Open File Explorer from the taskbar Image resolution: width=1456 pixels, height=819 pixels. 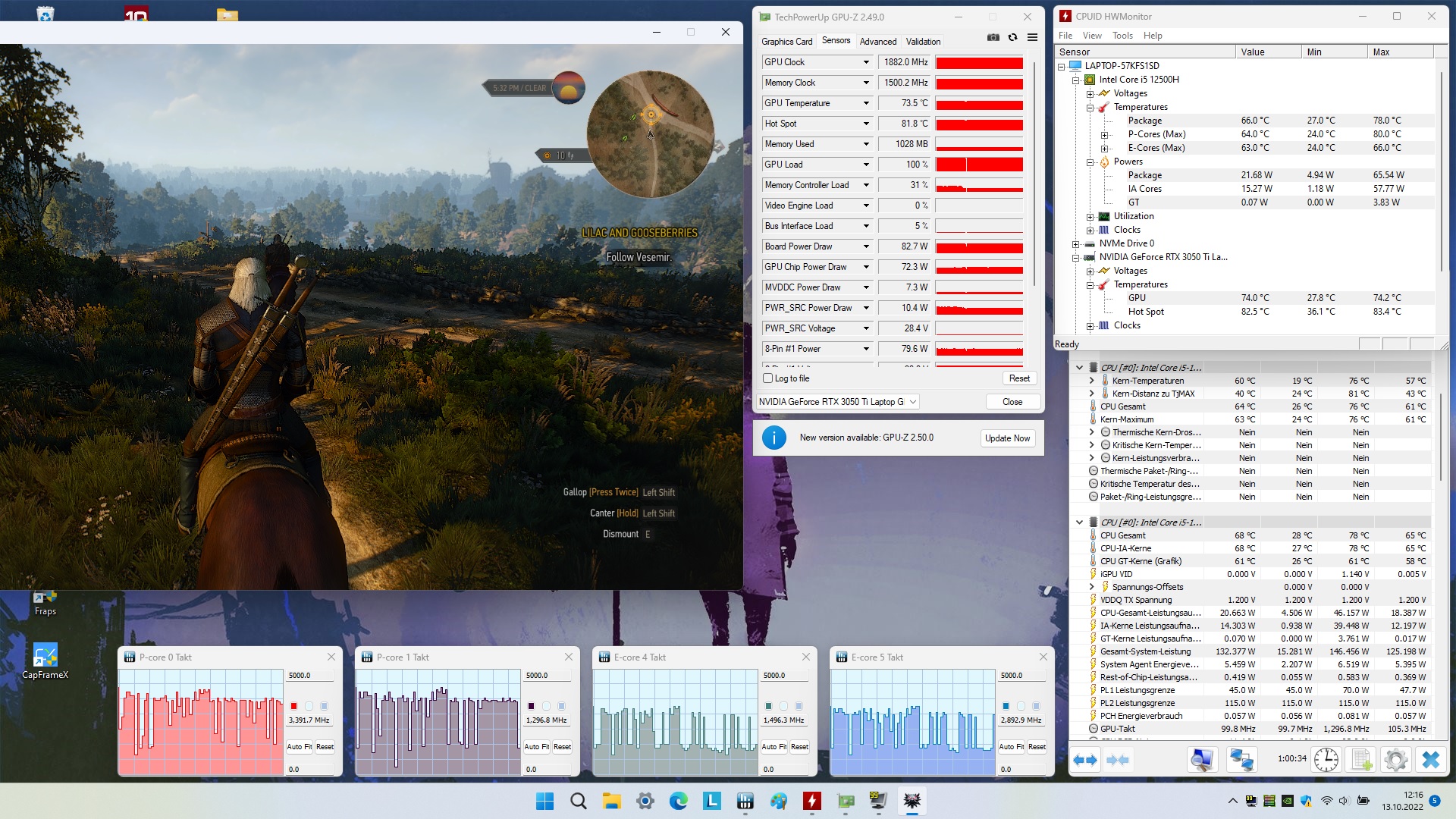tap(611, 801)
